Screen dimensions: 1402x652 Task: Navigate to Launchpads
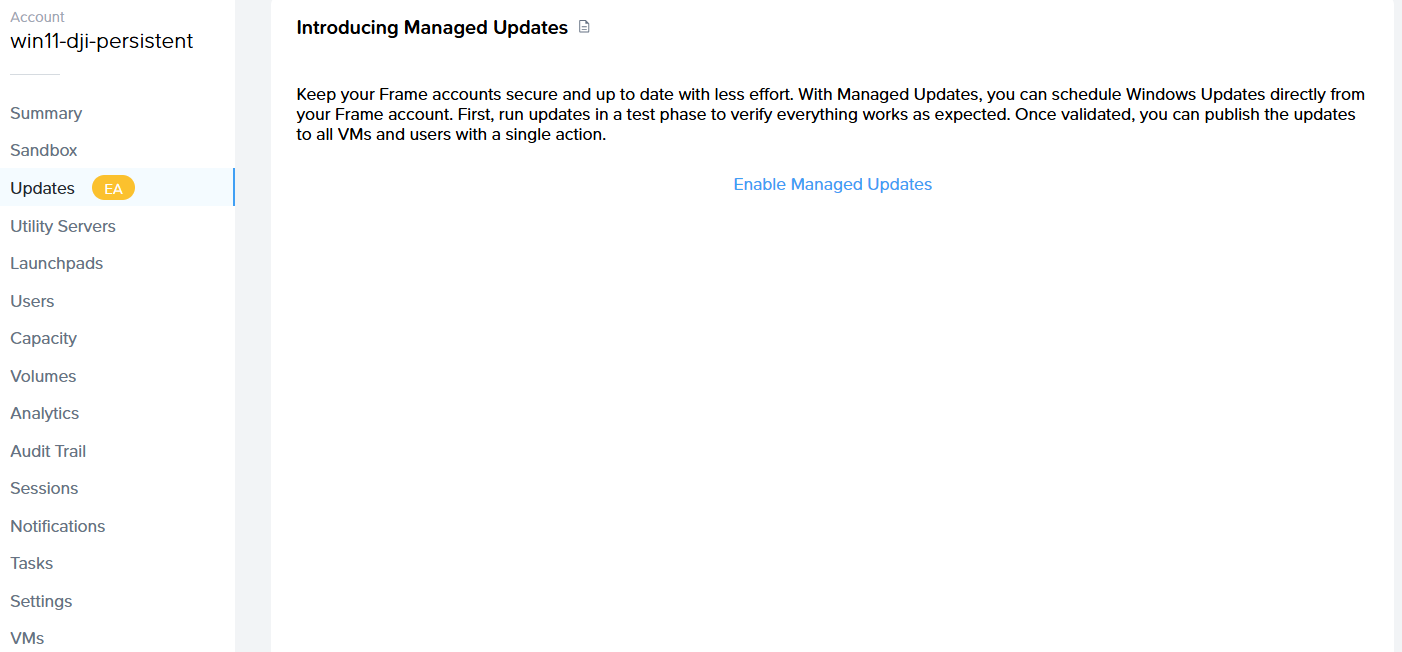tap(57, 263)
